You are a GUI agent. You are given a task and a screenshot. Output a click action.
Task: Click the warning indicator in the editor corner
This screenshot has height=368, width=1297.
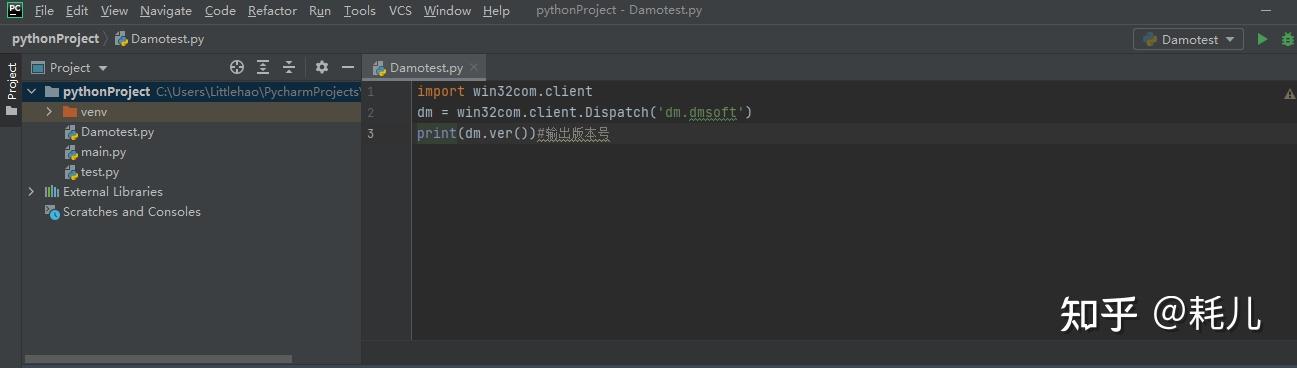tap(1289, 93)
